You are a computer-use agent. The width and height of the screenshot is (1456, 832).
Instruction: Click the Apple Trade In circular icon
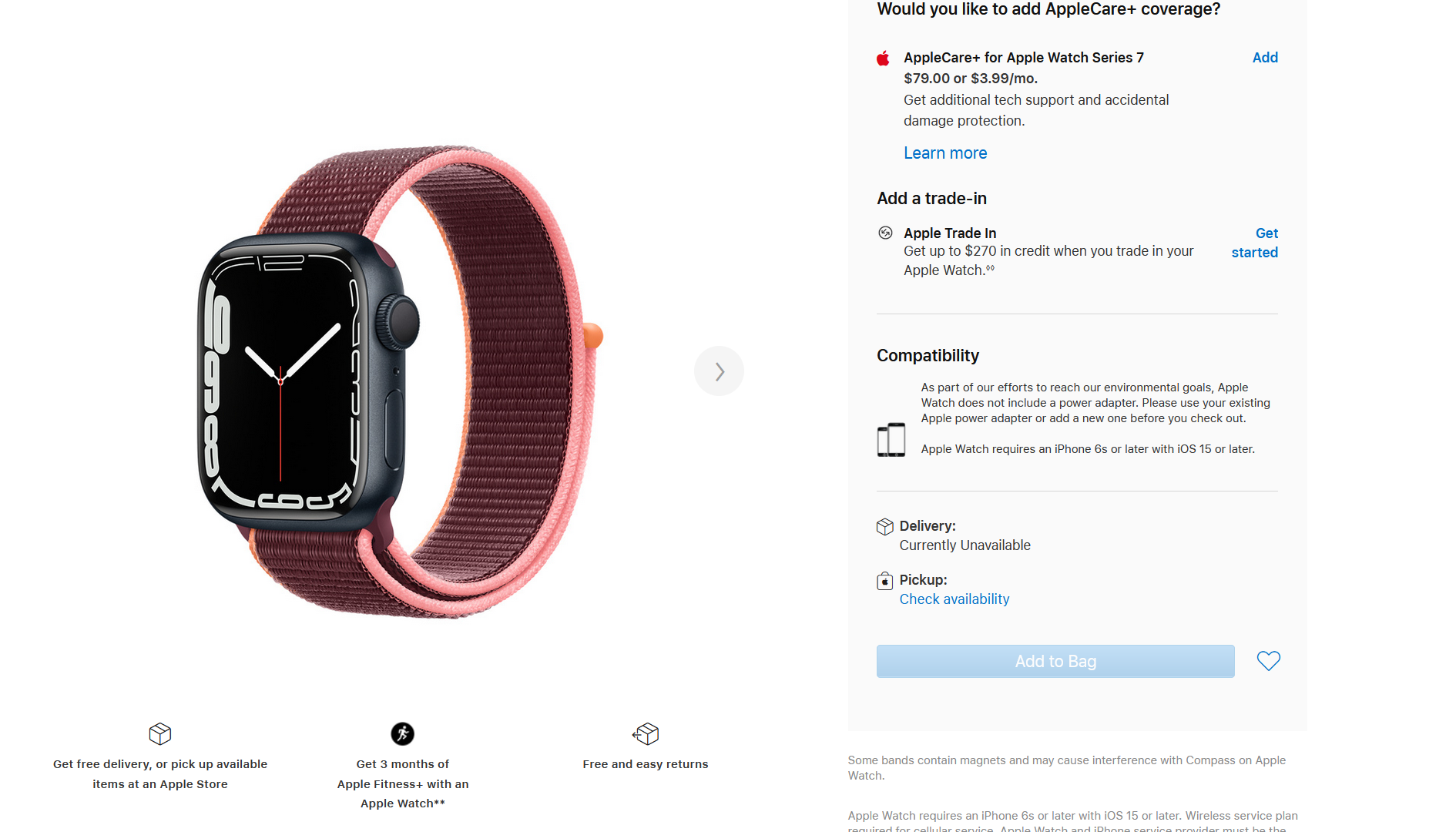click(885, 233)
